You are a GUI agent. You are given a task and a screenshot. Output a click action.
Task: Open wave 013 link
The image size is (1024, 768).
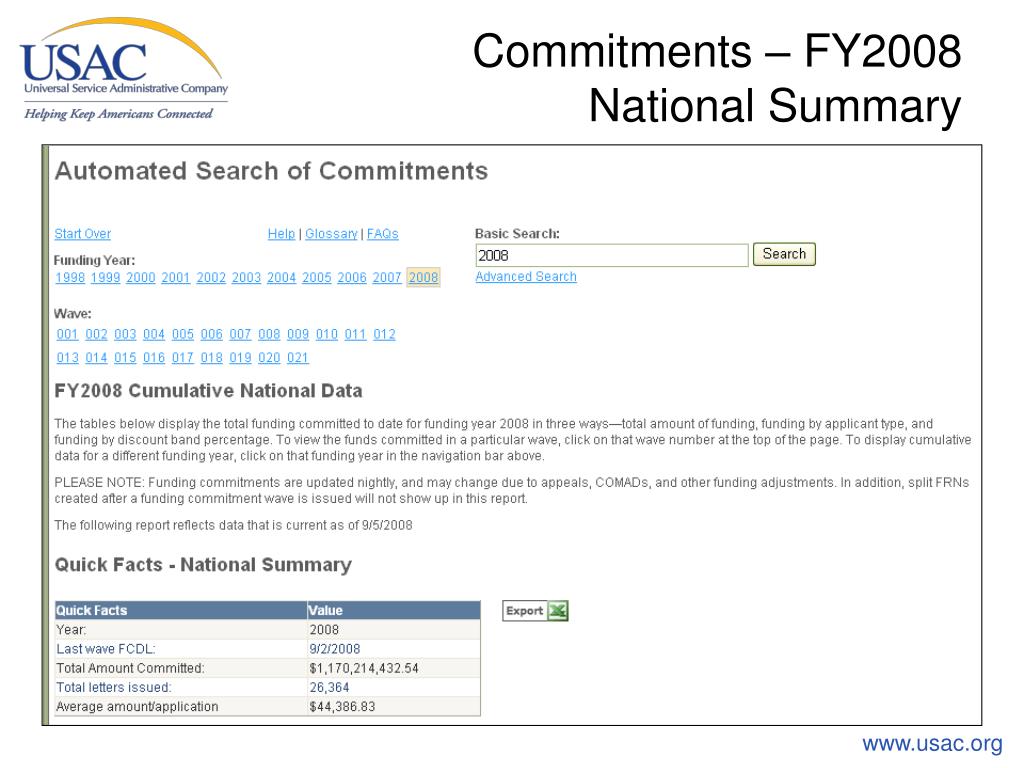[67, 358]
